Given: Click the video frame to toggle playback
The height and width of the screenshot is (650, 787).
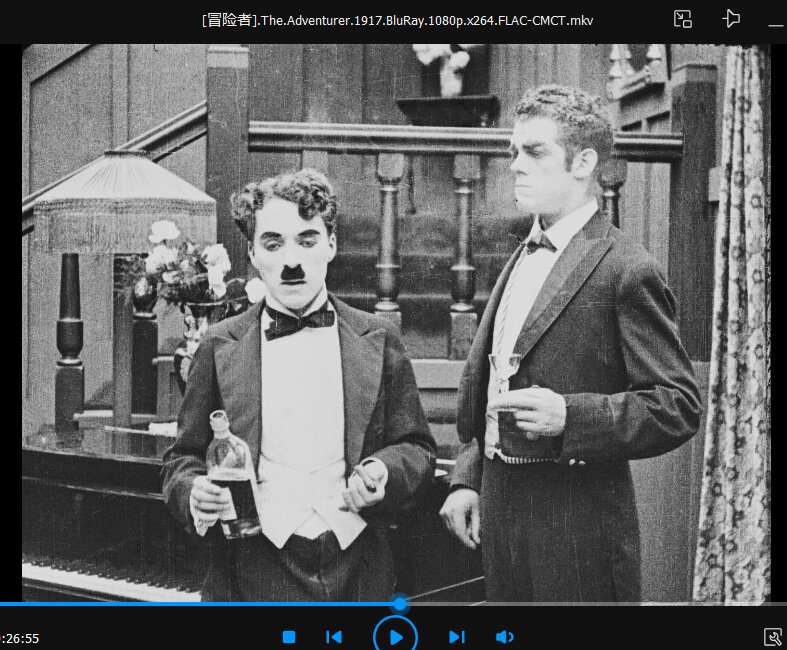Looking at the screenshot, I should tap(396, 323).
